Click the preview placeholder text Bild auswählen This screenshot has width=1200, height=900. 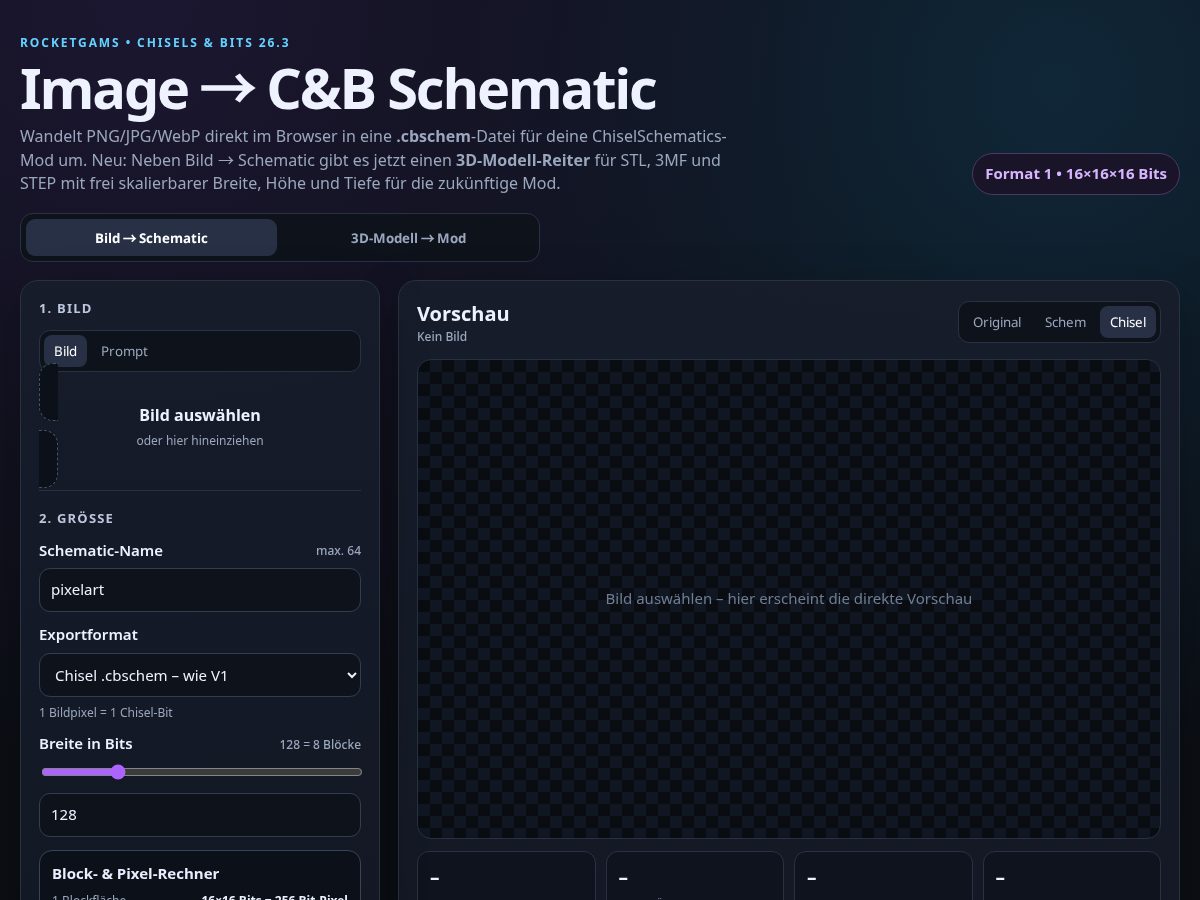coord(789,598)
